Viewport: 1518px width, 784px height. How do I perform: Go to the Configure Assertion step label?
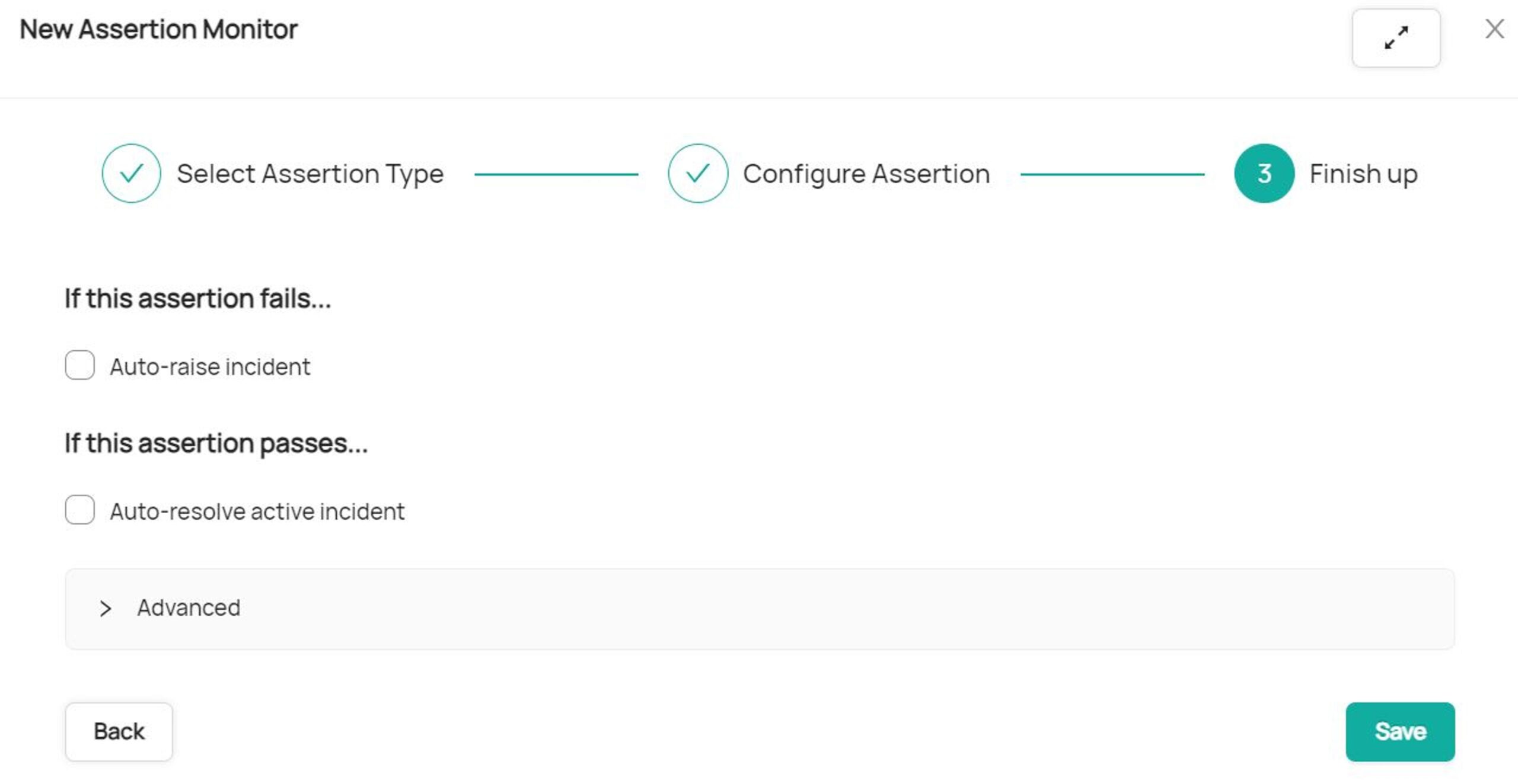pyautogui.click(x=866, y=174)
